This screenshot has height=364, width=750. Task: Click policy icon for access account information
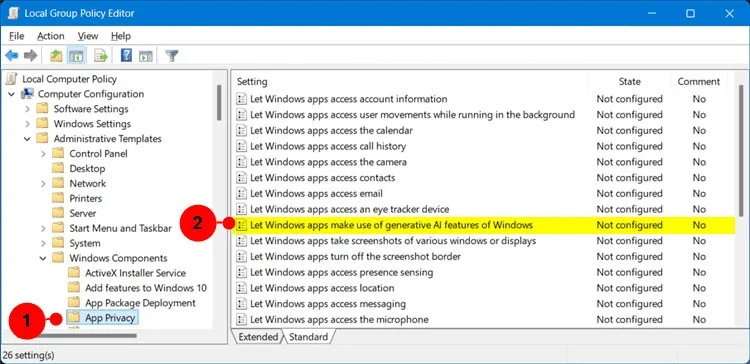[x=242, y=99]
